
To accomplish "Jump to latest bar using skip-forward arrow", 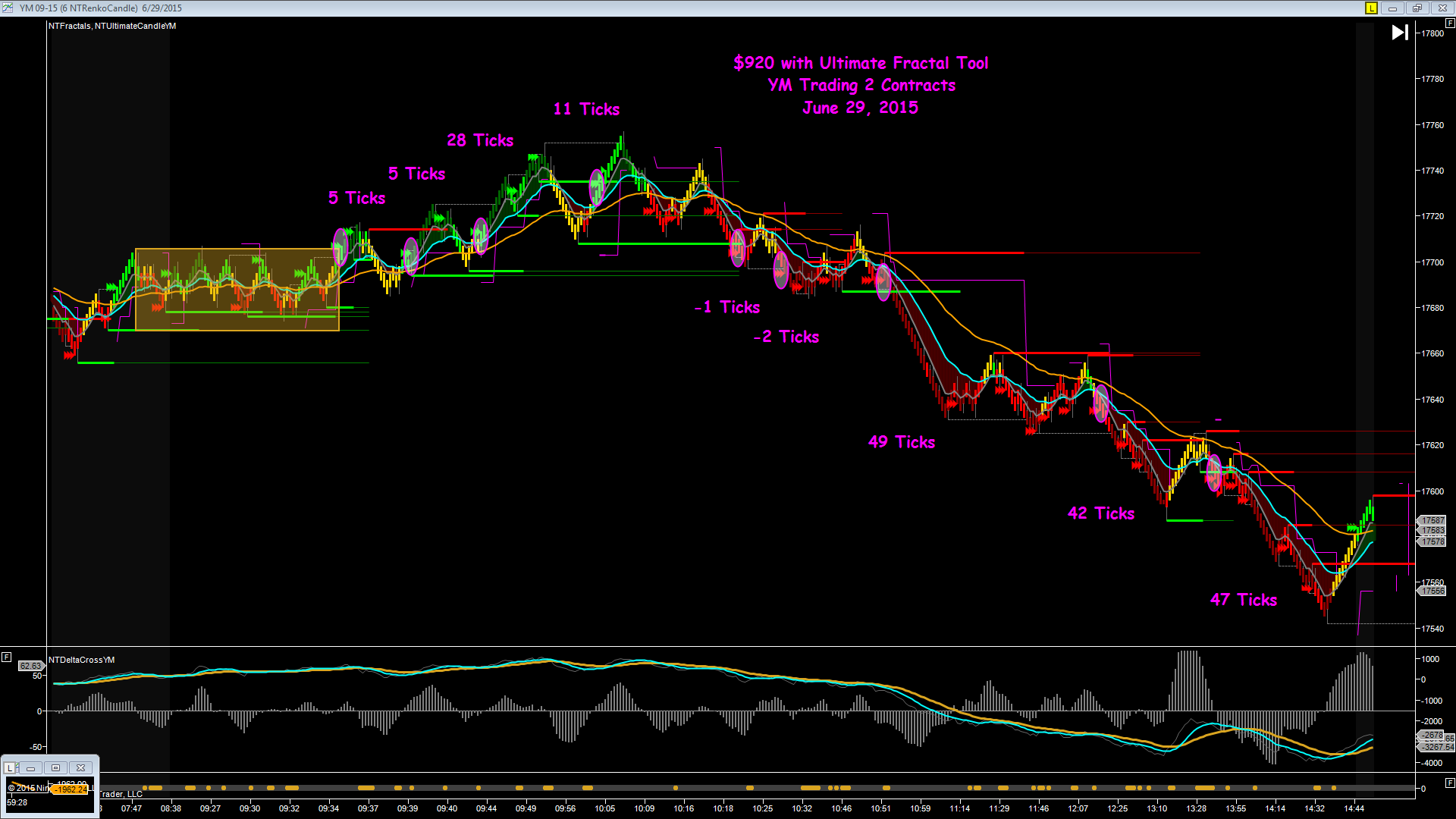I will [1400, 33].
